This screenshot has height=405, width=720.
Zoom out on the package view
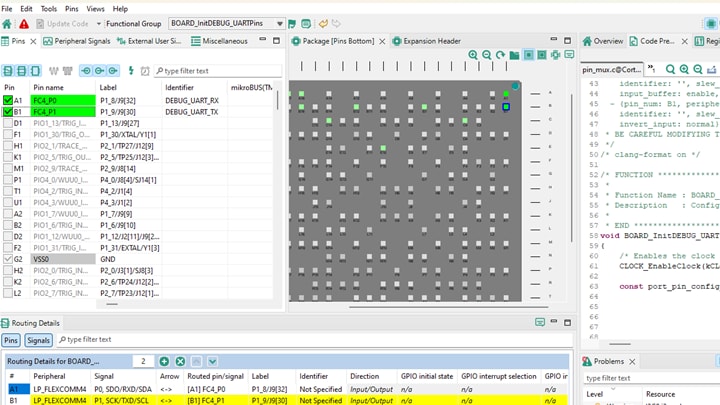tap(487, 55)
